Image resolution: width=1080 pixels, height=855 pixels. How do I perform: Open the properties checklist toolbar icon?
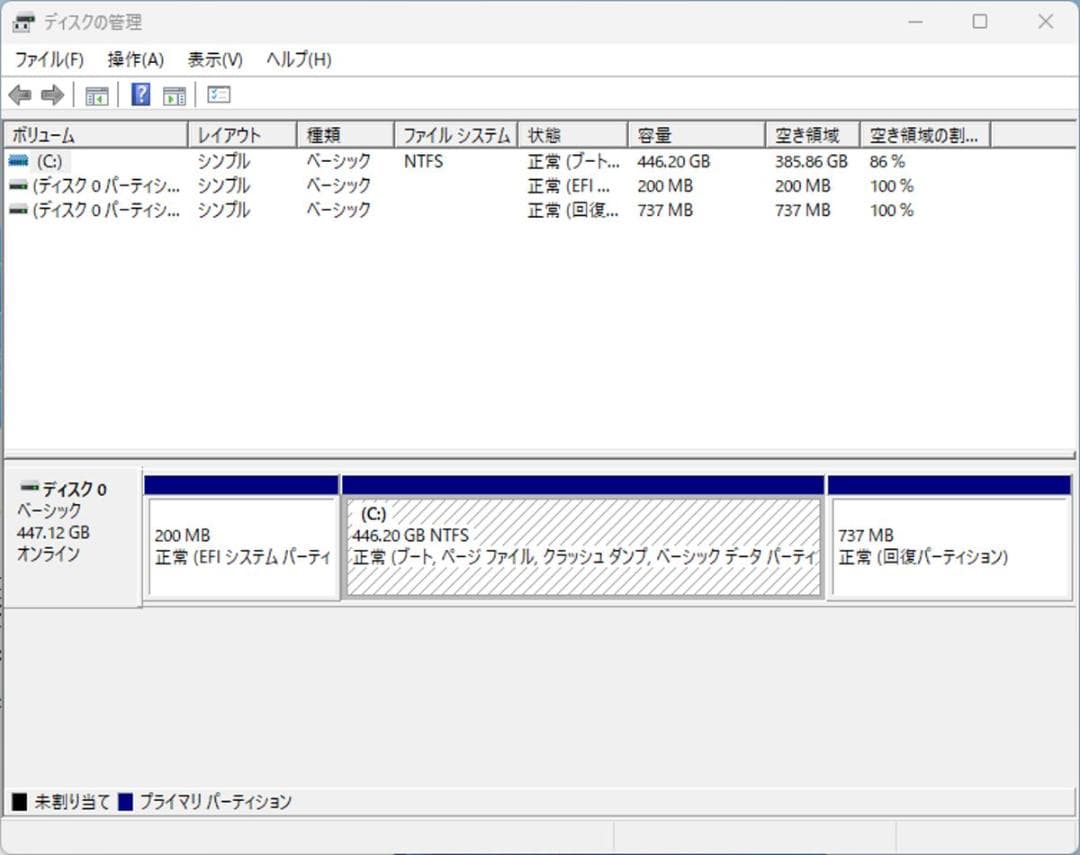click(x=218, y=94)
